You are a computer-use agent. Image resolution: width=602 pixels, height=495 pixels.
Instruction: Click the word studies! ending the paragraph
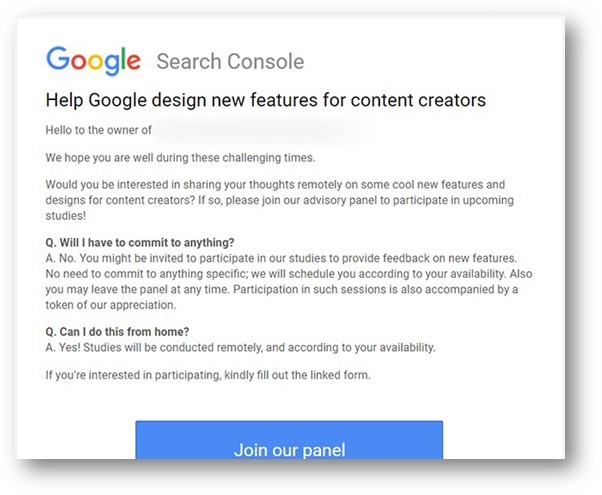(x=66, y=215)
